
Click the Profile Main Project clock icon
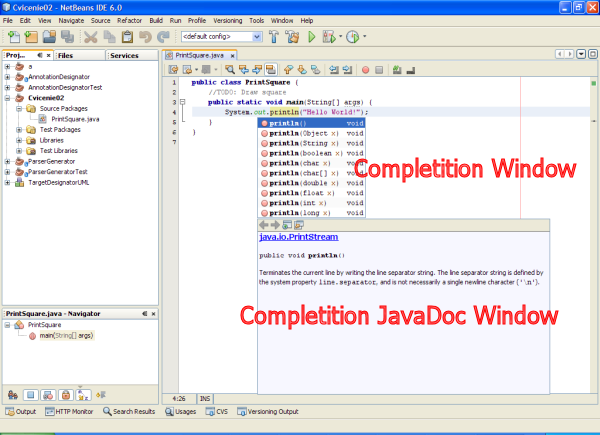[352, 37]
